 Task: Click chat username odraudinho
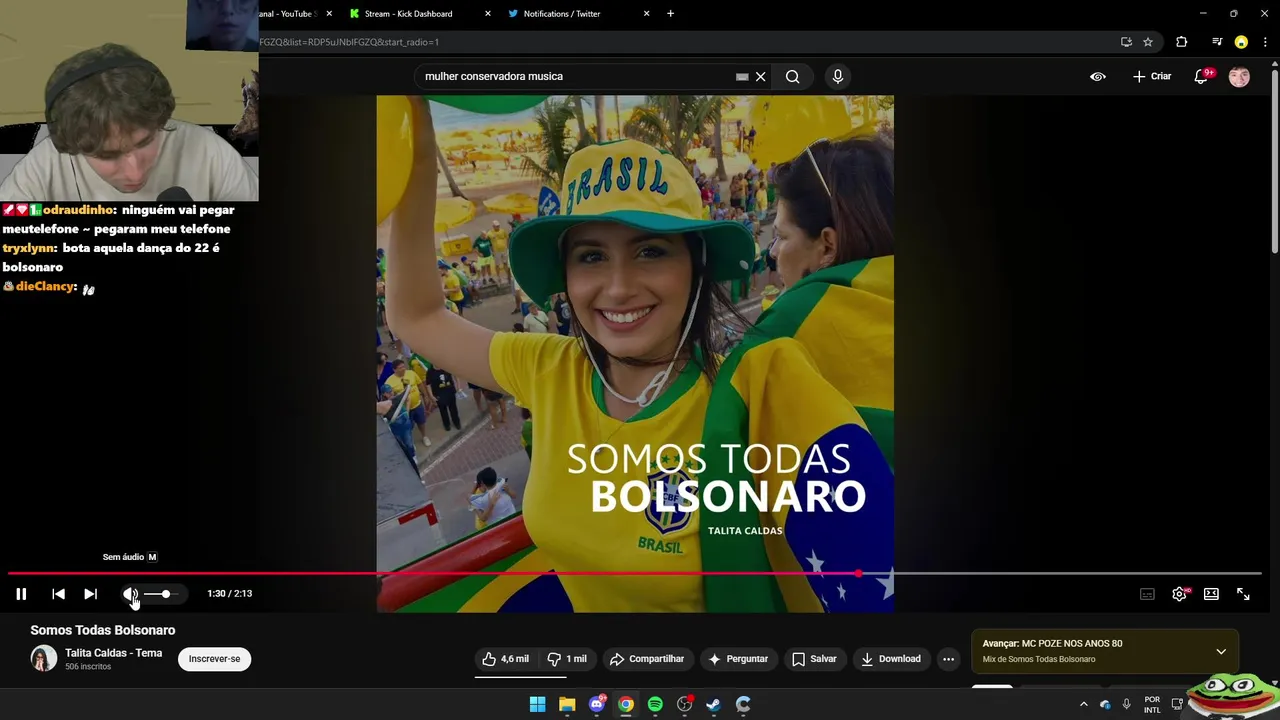pos(78,210)
